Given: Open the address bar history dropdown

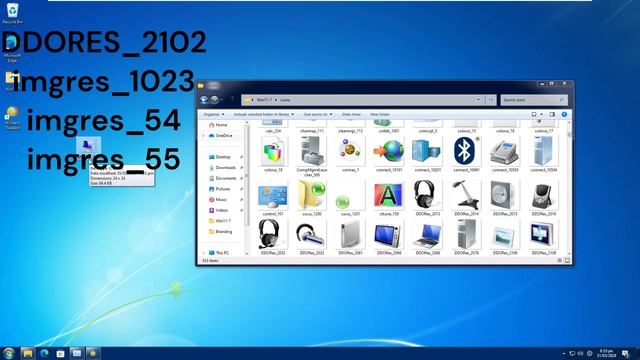Looking at the screenshot, I should [478, 100].
